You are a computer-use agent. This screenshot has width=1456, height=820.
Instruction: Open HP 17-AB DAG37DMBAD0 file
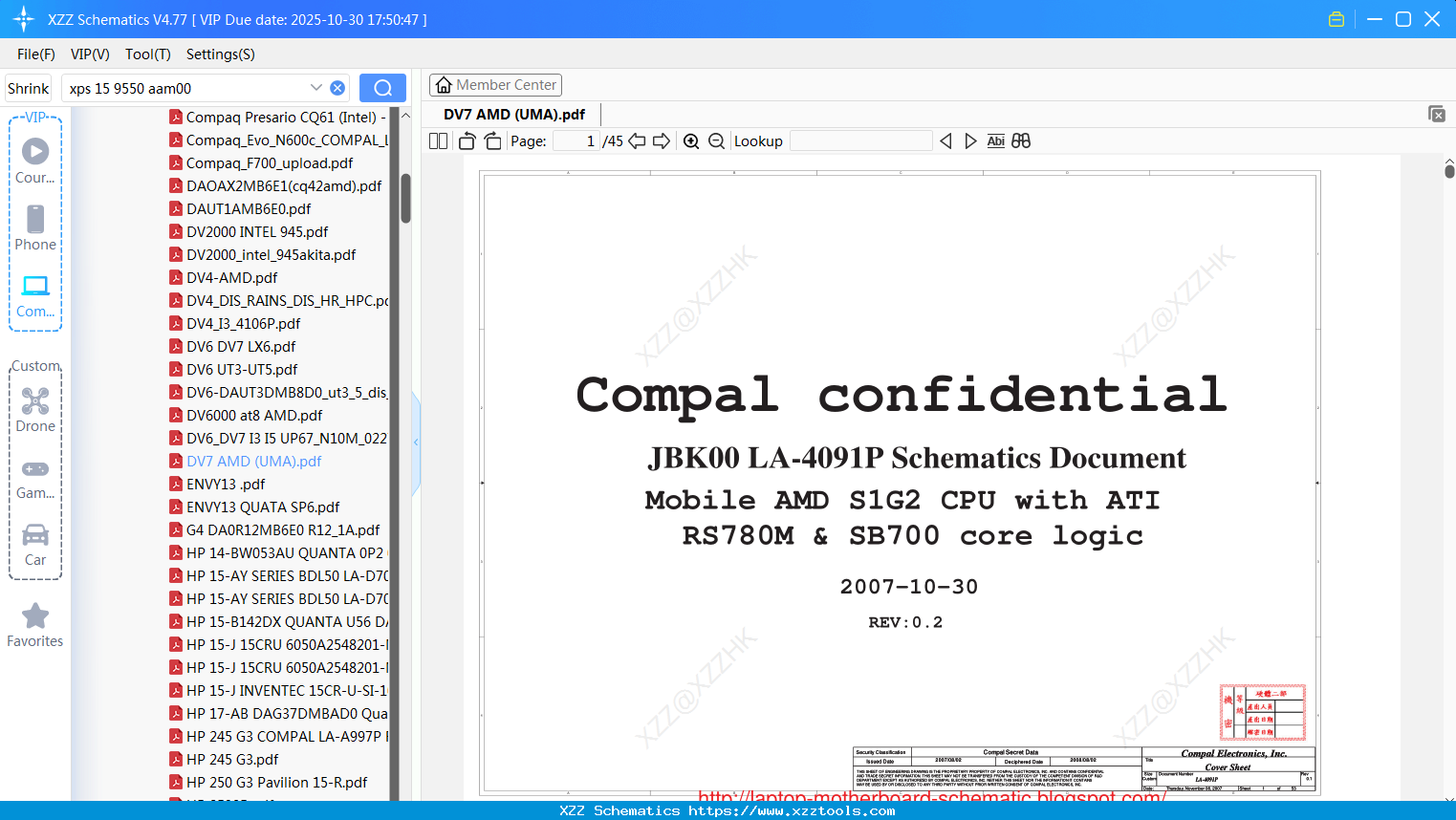pos(278,714)
